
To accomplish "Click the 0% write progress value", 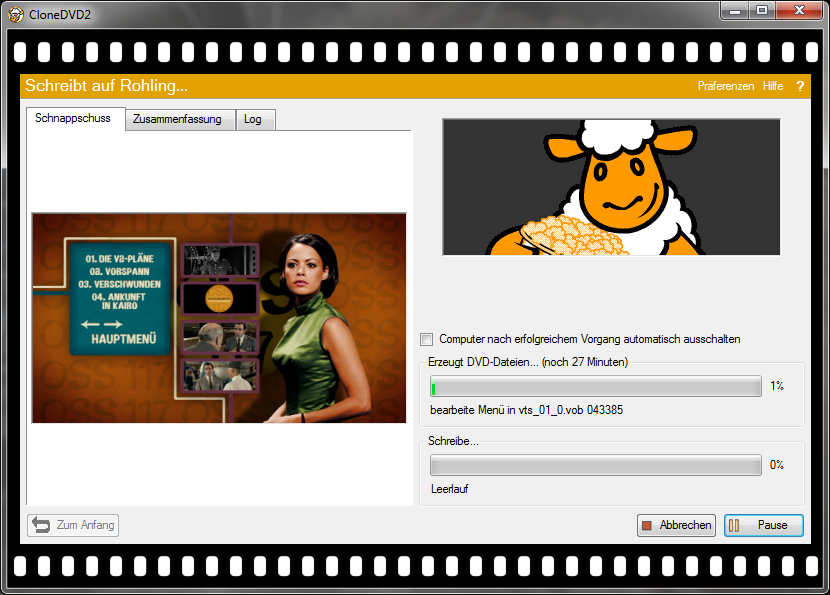I will (777, 465).
